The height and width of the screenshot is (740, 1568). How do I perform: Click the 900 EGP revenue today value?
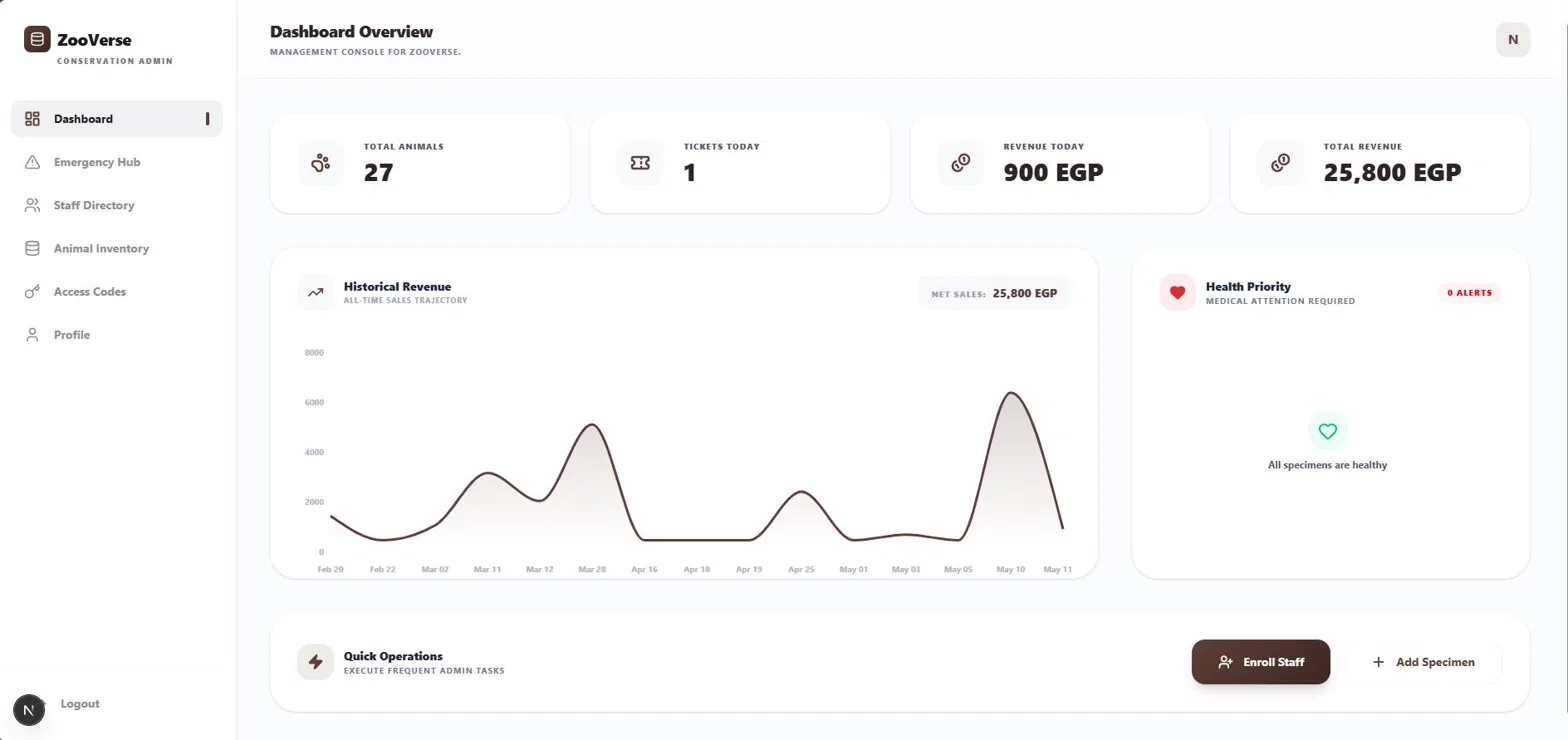(1053, 173)
